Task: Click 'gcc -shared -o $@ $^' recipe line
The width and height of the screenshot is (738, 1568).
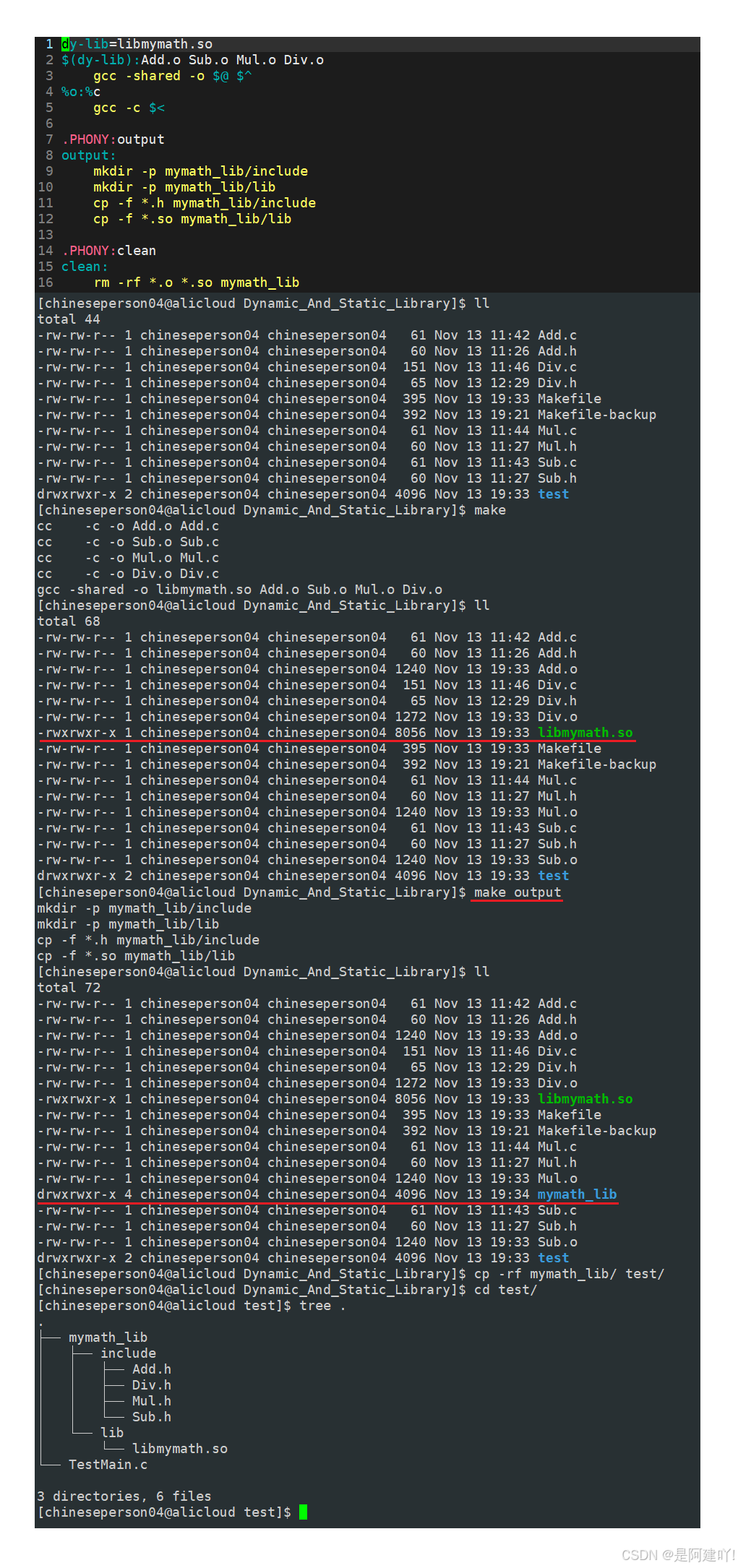Action: coord(173,76)
